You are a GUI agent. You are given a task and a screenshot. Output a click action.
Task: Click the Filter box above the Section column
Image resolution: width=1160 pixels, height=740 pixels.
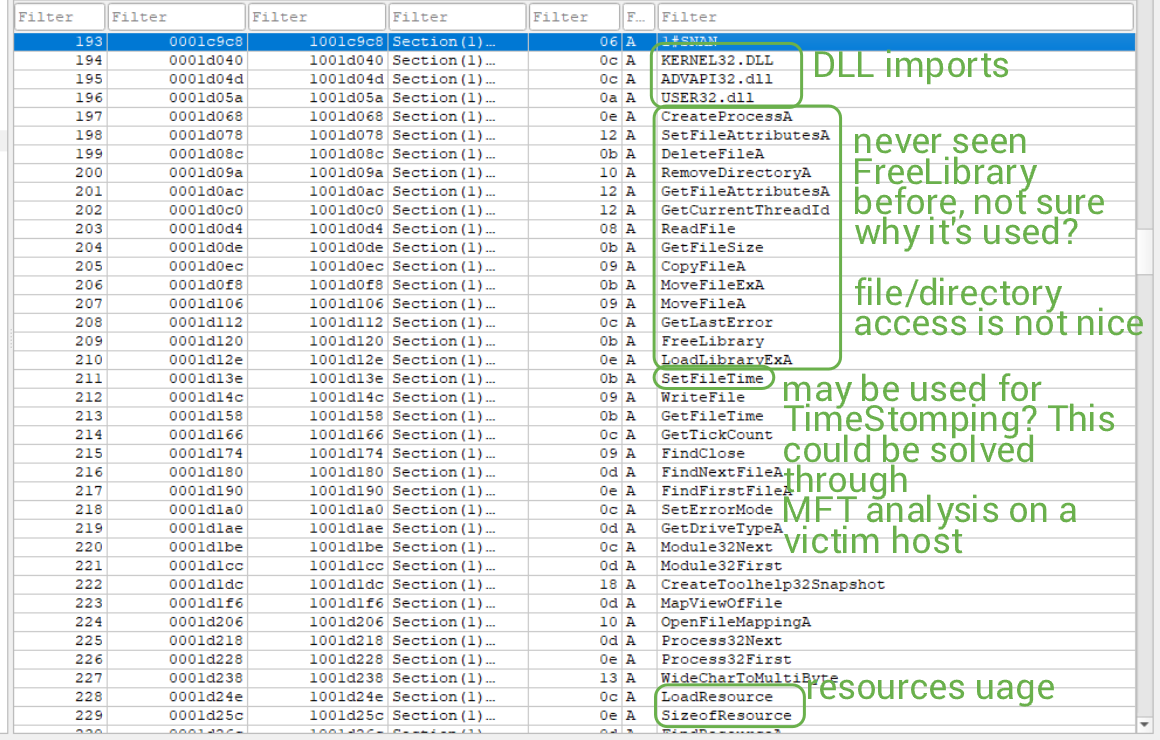point(457,17)
